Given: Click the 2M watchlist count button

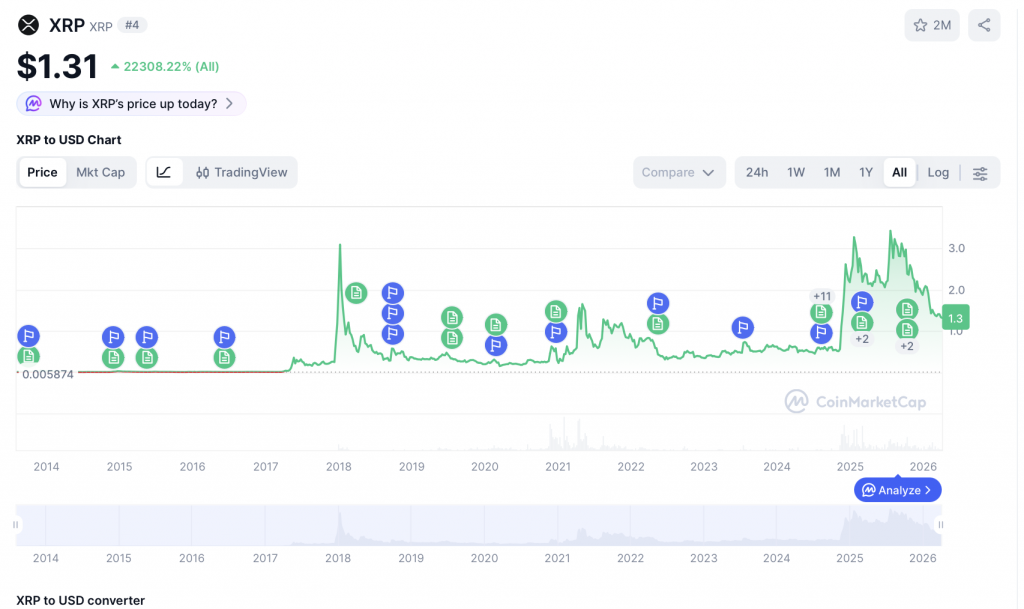Looking at the screenshot, I should (932, 25).
